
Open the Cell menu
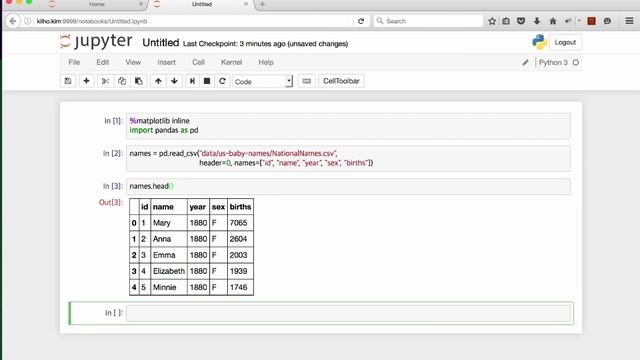198,62
